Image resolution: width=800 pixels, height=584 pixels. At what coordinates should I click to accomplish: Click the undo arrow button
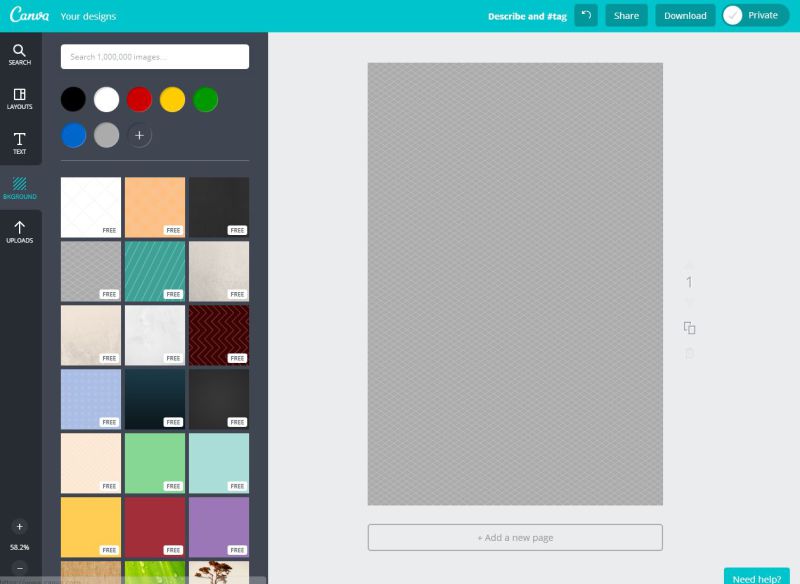[586, 15]
